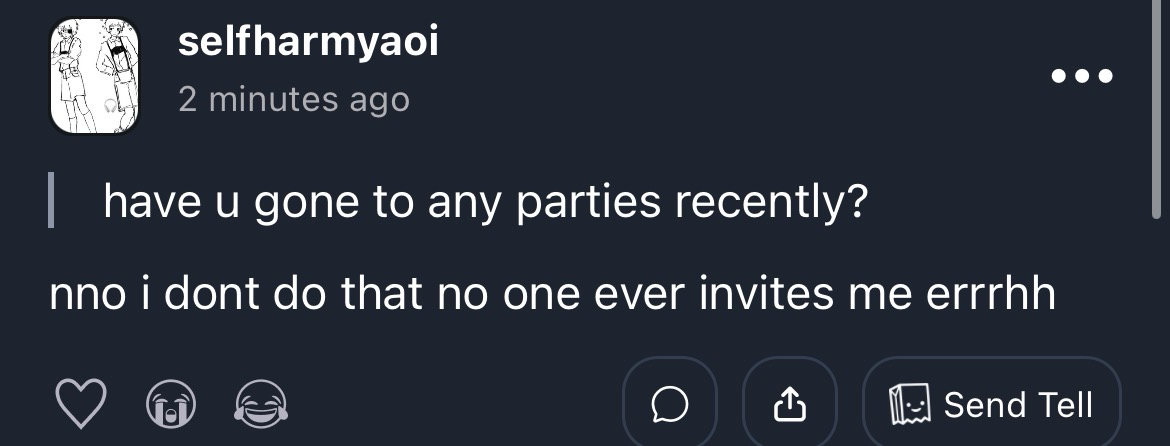Screen dimensions: 1170x446
Task: Expand the reply thread with the comment button
Action: 669,404
